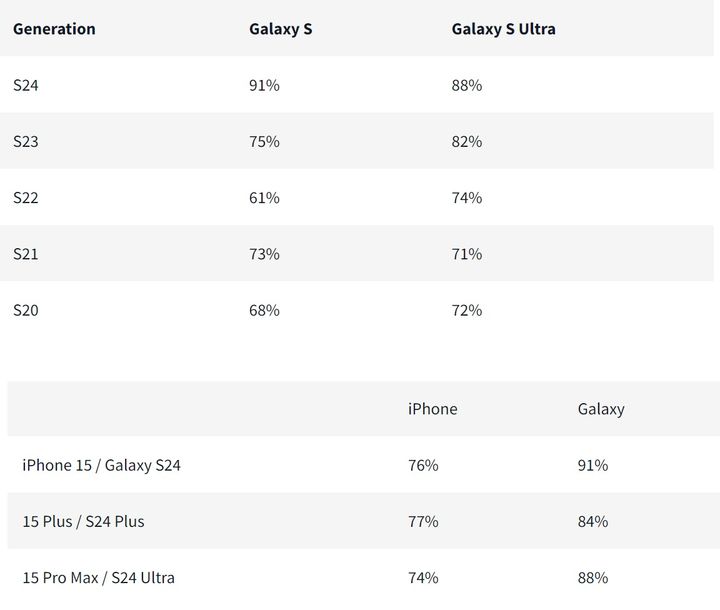Click the S20 generation cell

pos(26,310)
